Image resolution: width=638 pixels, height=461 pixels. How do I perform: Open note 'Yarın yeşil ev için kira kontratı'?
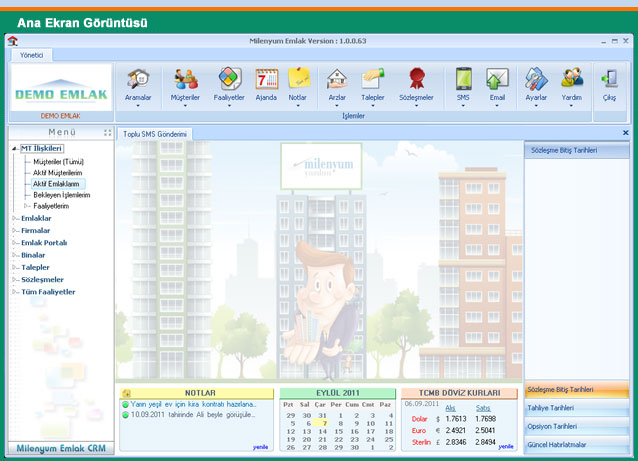pos(194,404)
